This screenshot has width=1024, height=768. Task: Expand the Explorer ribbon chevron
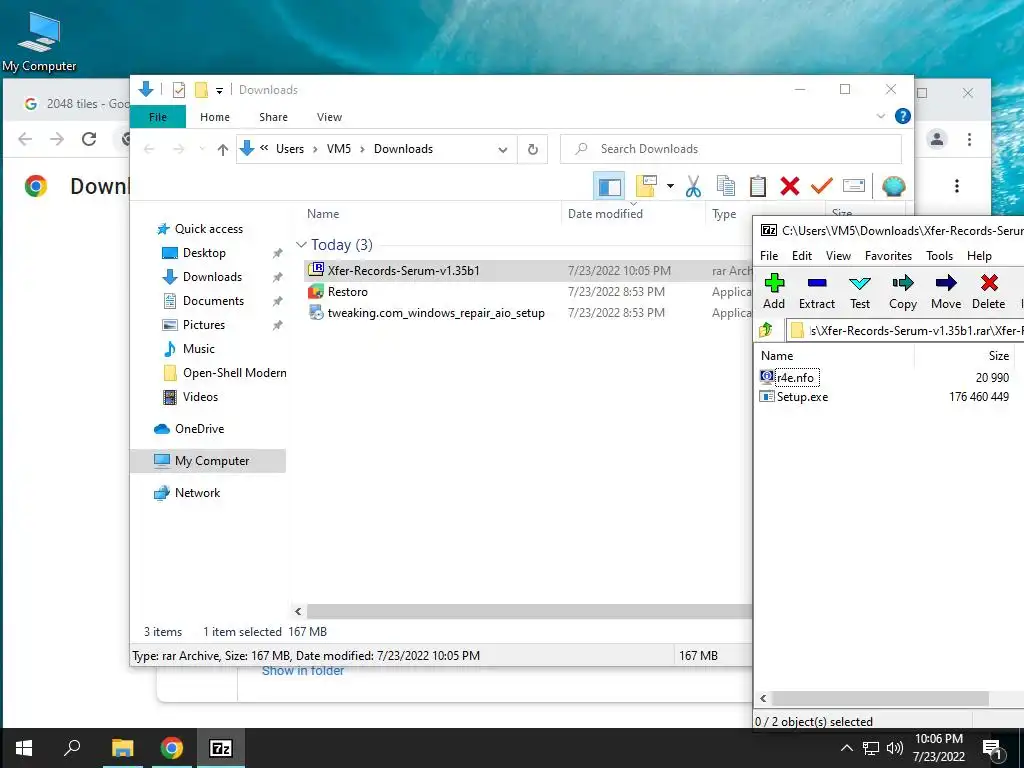click(x=880, y=116)
